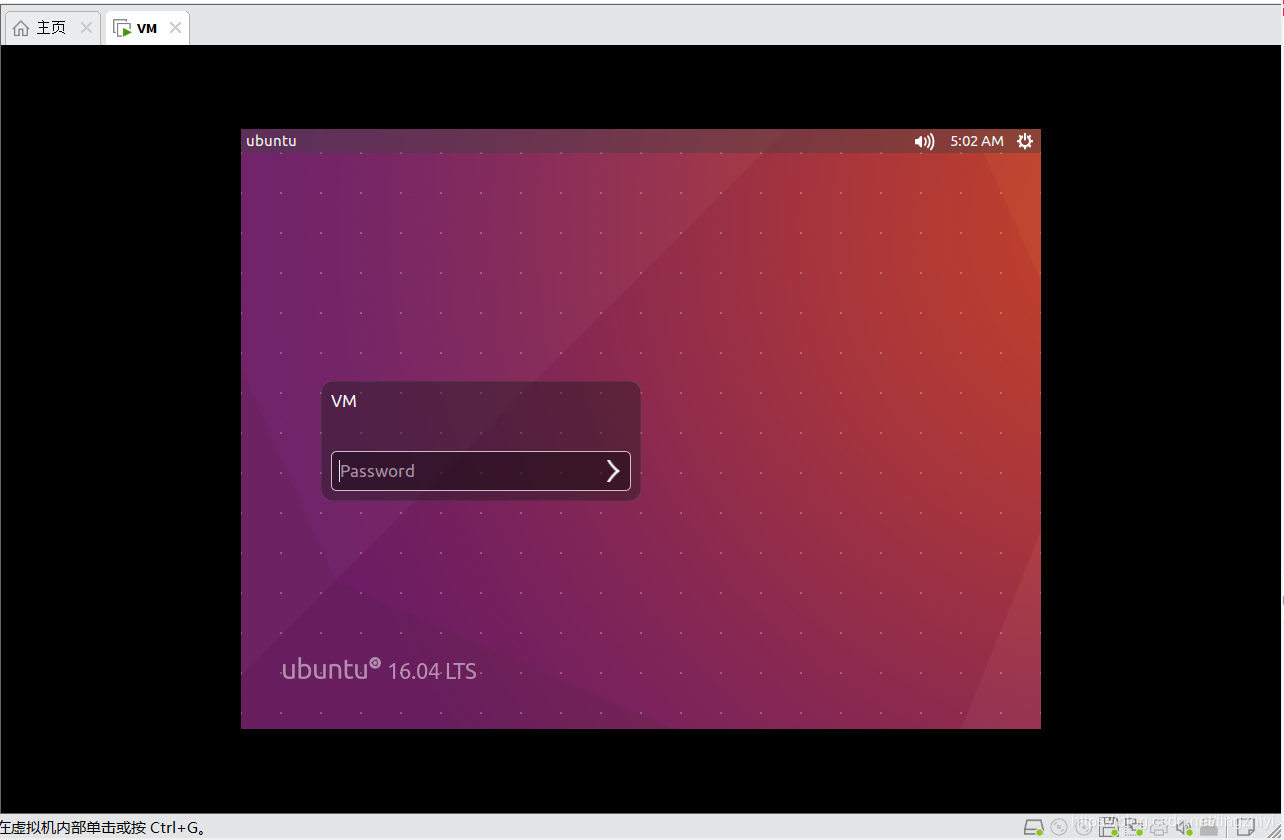Viewport: 1284px width, 840px height.
Task: Select the VM user name on login box
Action: coord(344,401)
